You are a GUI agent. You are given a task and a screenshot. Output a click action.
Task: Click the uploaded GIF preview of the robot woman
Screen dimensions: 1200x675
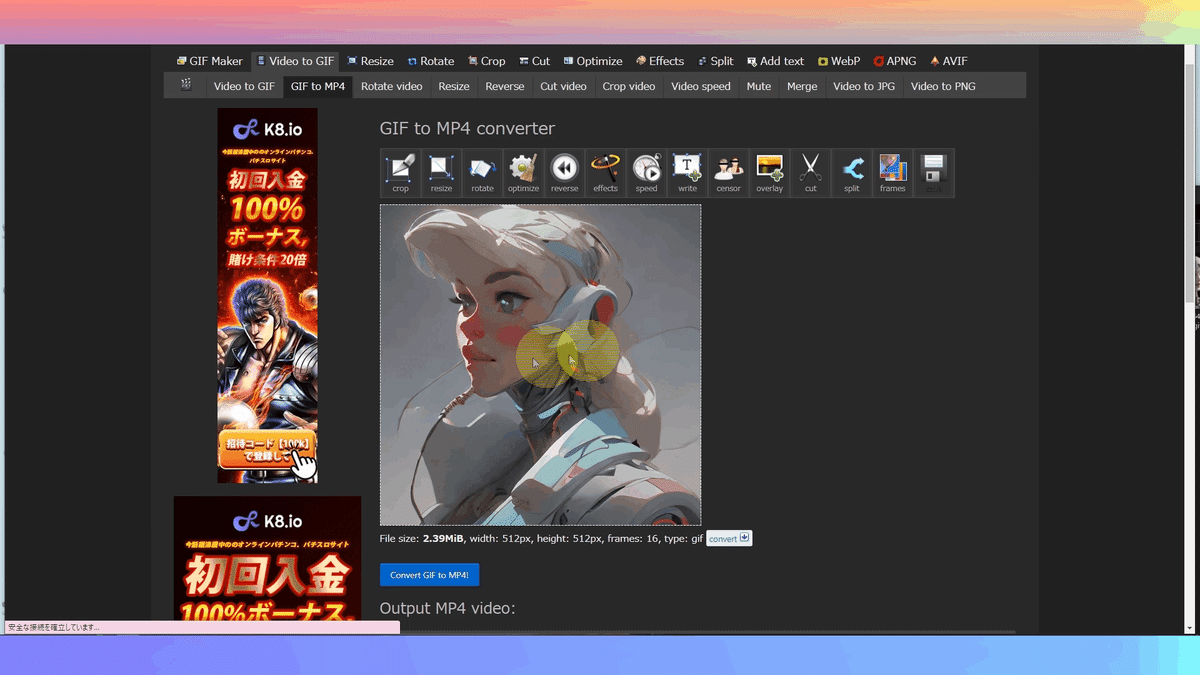coord(540,365)
